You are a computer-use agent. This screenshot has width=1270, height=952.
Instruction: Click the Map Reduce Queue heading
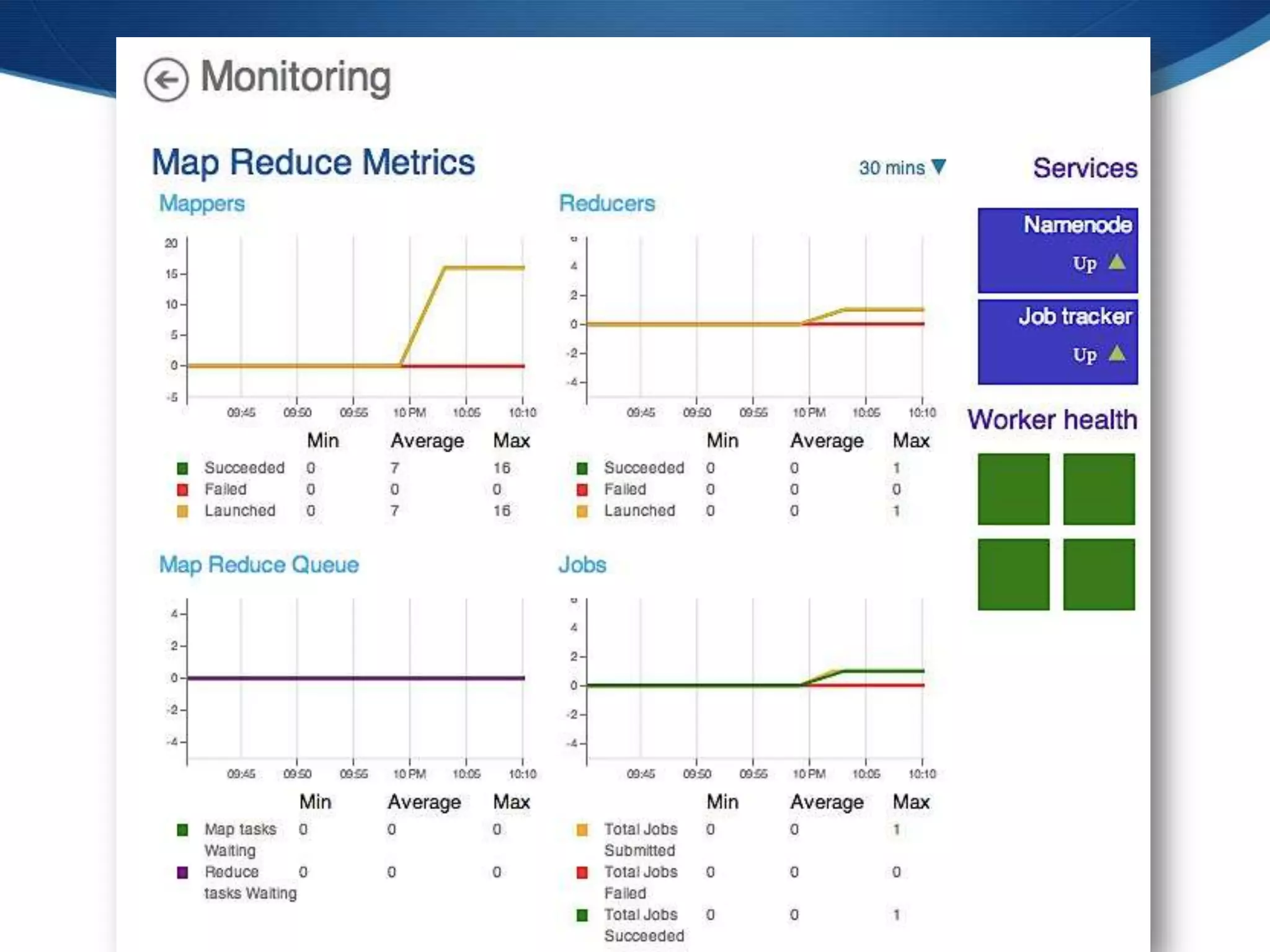coord(259,565)
